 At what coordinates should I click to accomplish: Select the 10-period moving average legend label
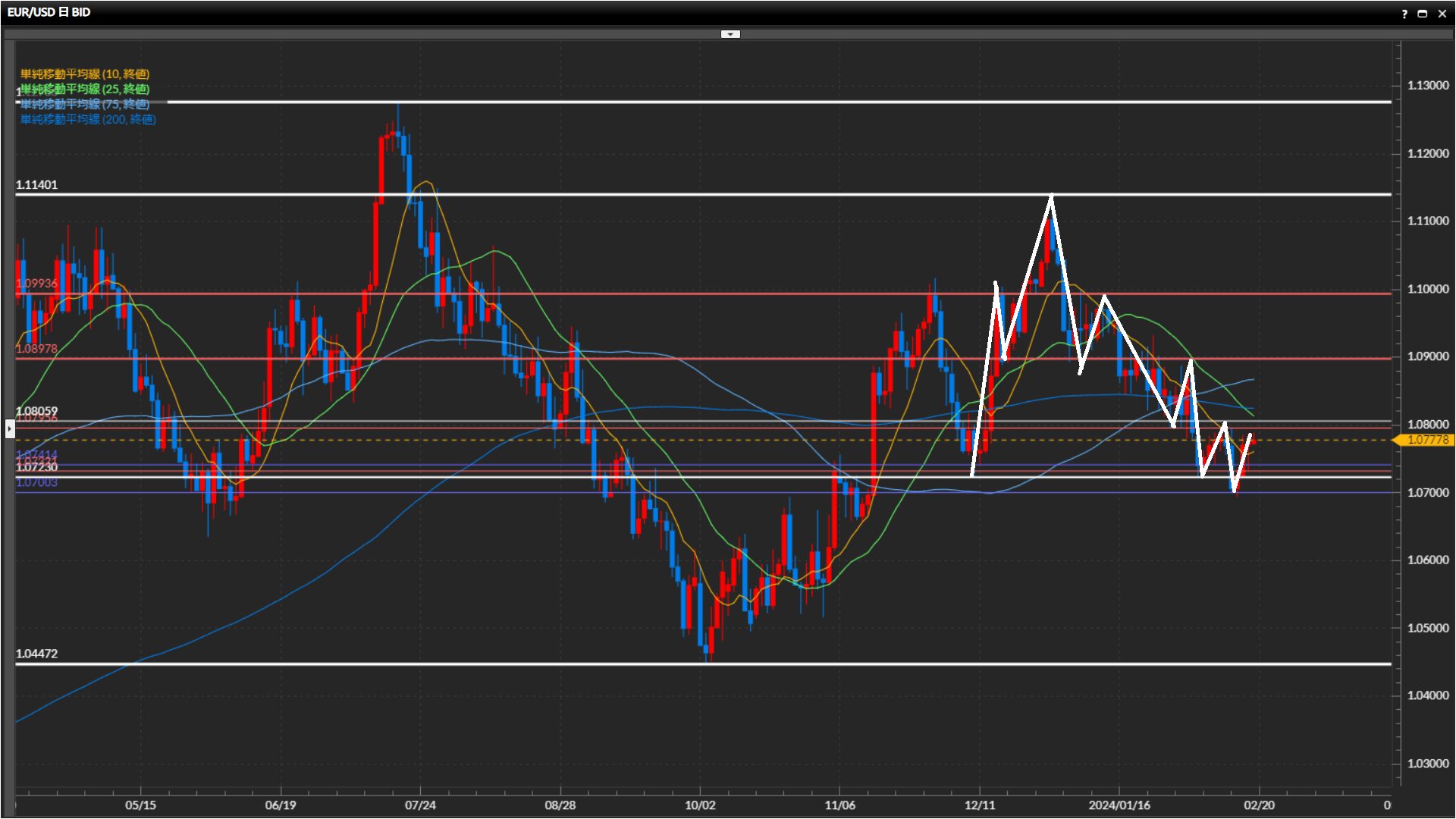pos(85,74)
